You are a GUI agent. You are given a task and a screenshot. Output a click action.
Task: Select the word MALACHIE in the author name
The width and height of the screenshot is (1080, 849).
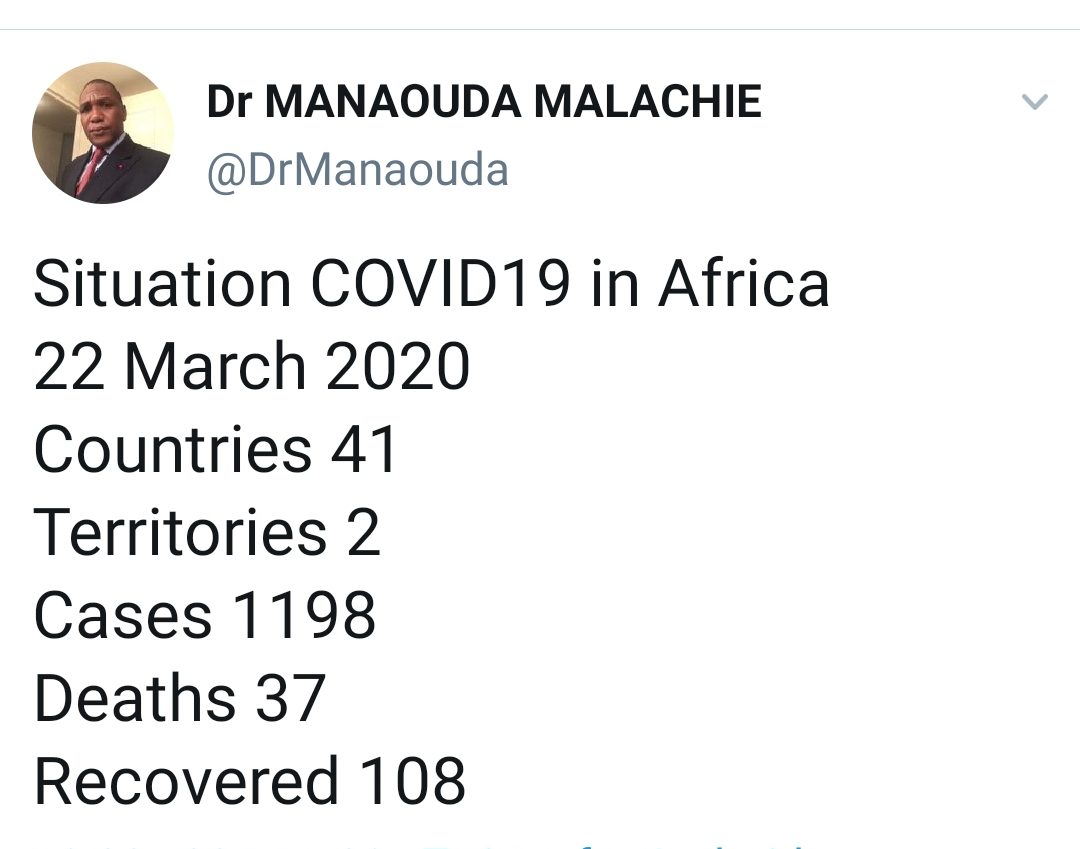647,102
